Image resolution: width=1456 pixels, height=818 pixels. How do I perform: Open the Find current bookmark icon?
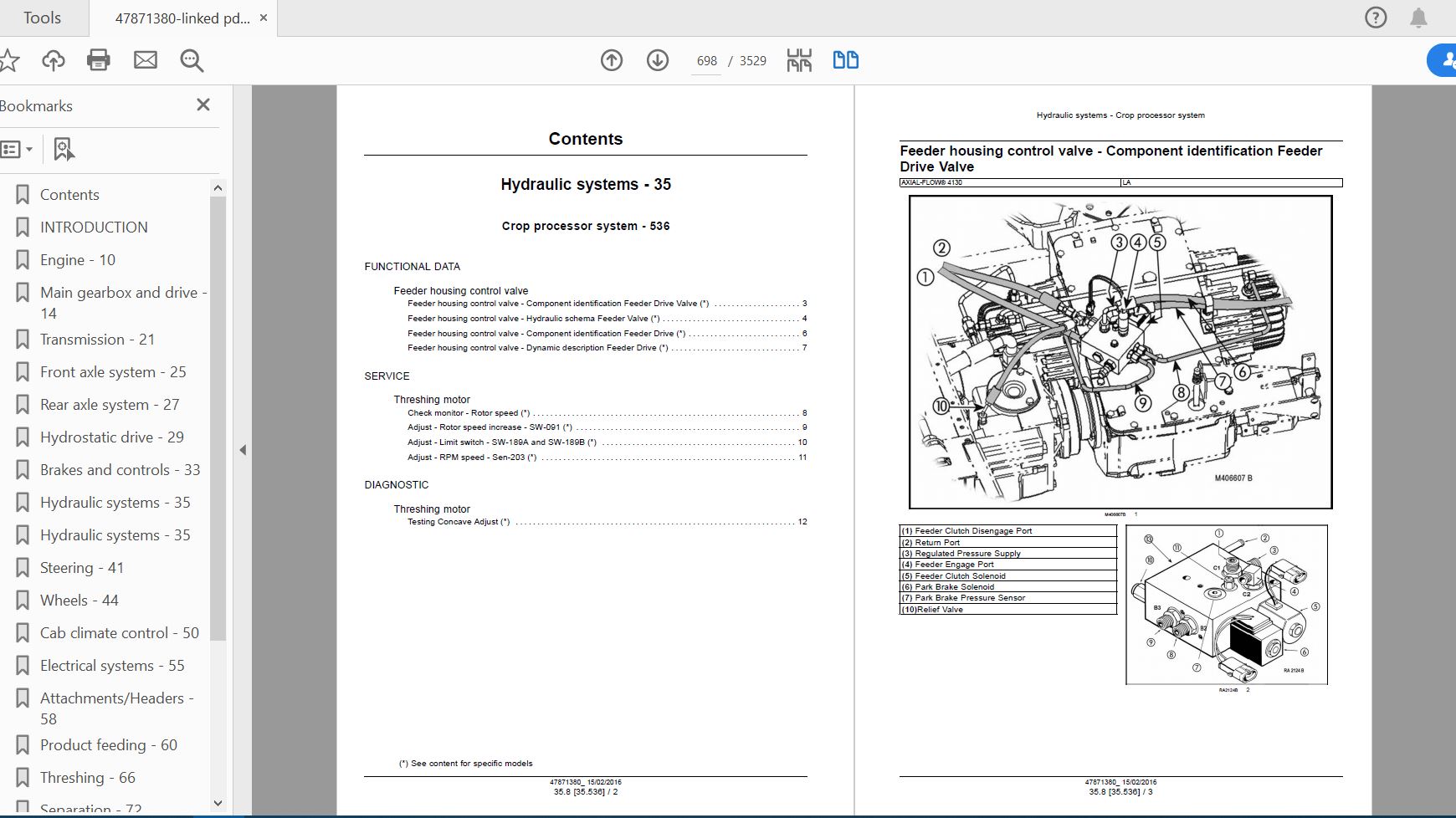64,149
